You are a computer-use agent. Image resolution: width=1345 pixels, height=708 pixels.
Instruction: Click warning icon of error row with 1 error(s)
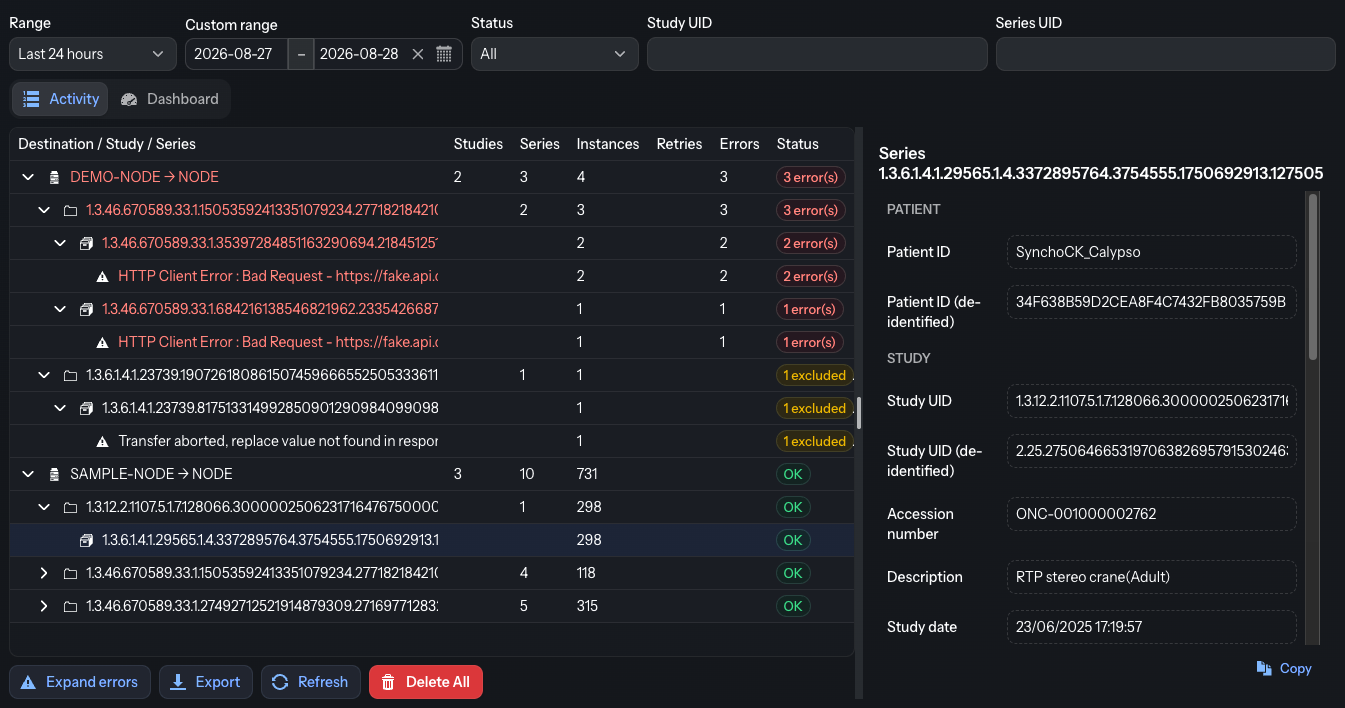coord(102,342)
